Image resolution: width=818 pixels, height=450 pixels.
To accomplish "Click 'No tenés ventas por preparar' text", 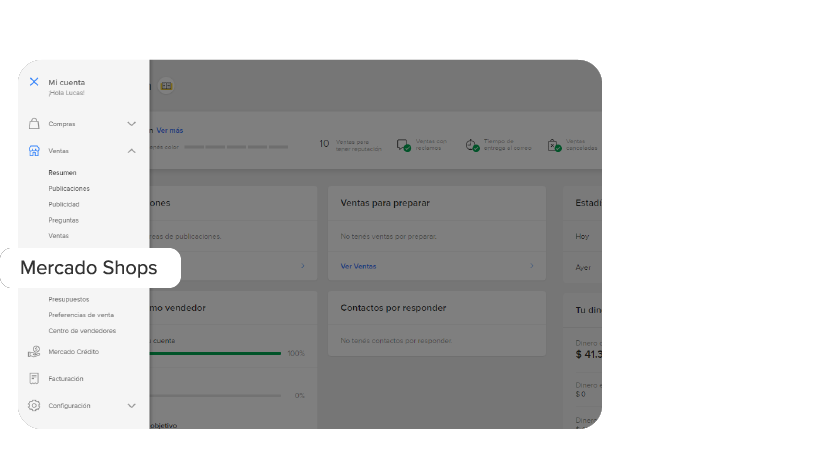I will click(389, 236).
